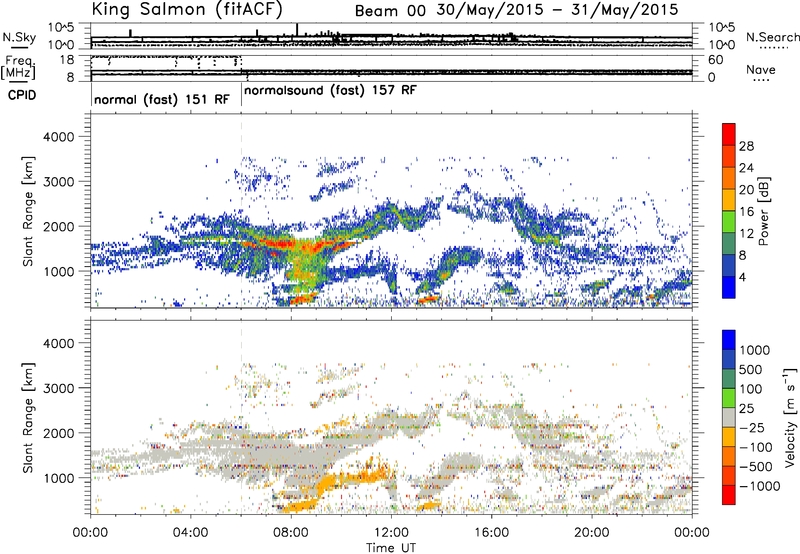
Task: Click the date range '30/May/2015 - 31/May/2015'
Action: tap(557, 10)
